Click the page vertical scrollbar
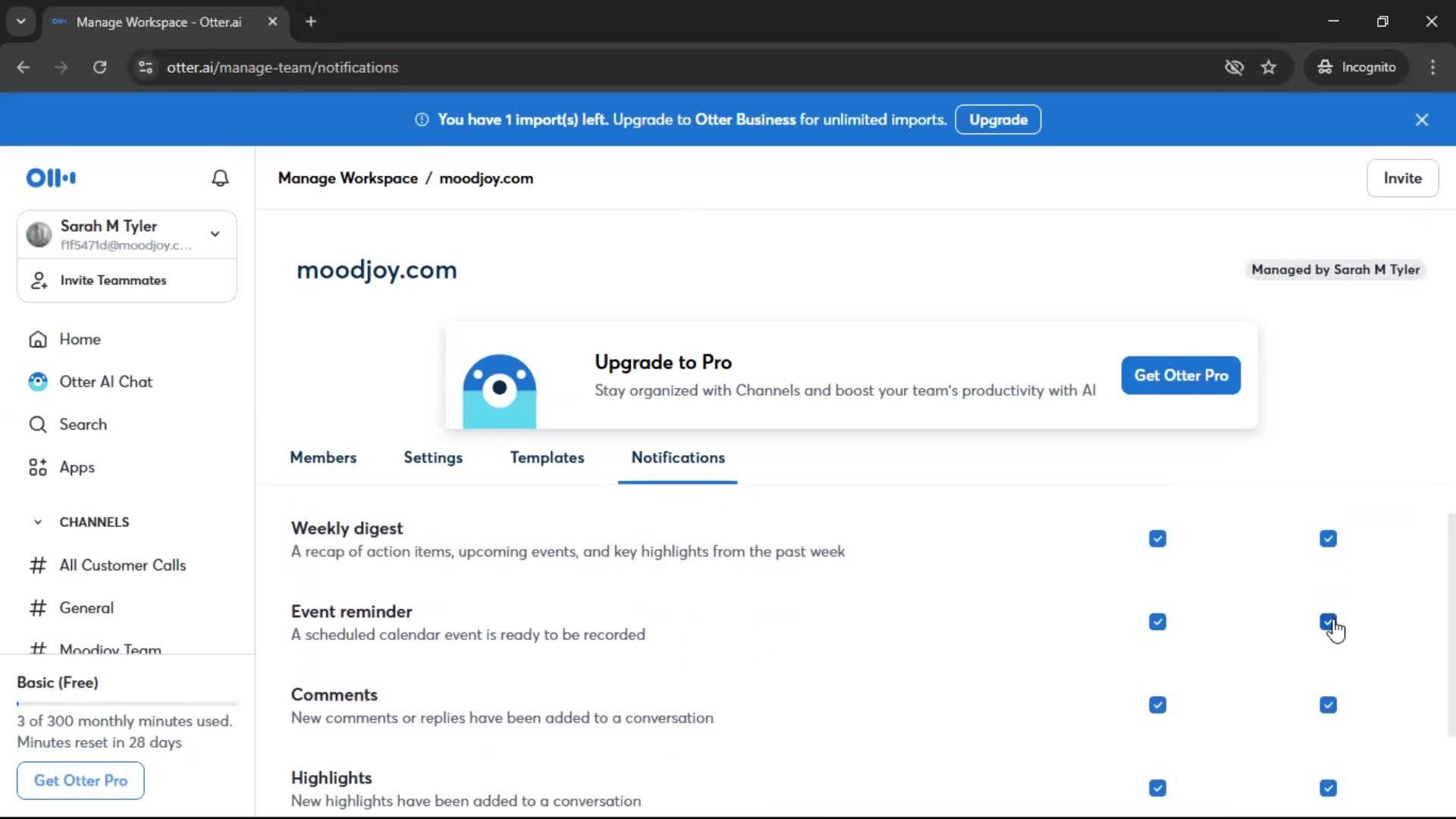The width and height of the screenshot is (1456, 819). point(1451,626)
